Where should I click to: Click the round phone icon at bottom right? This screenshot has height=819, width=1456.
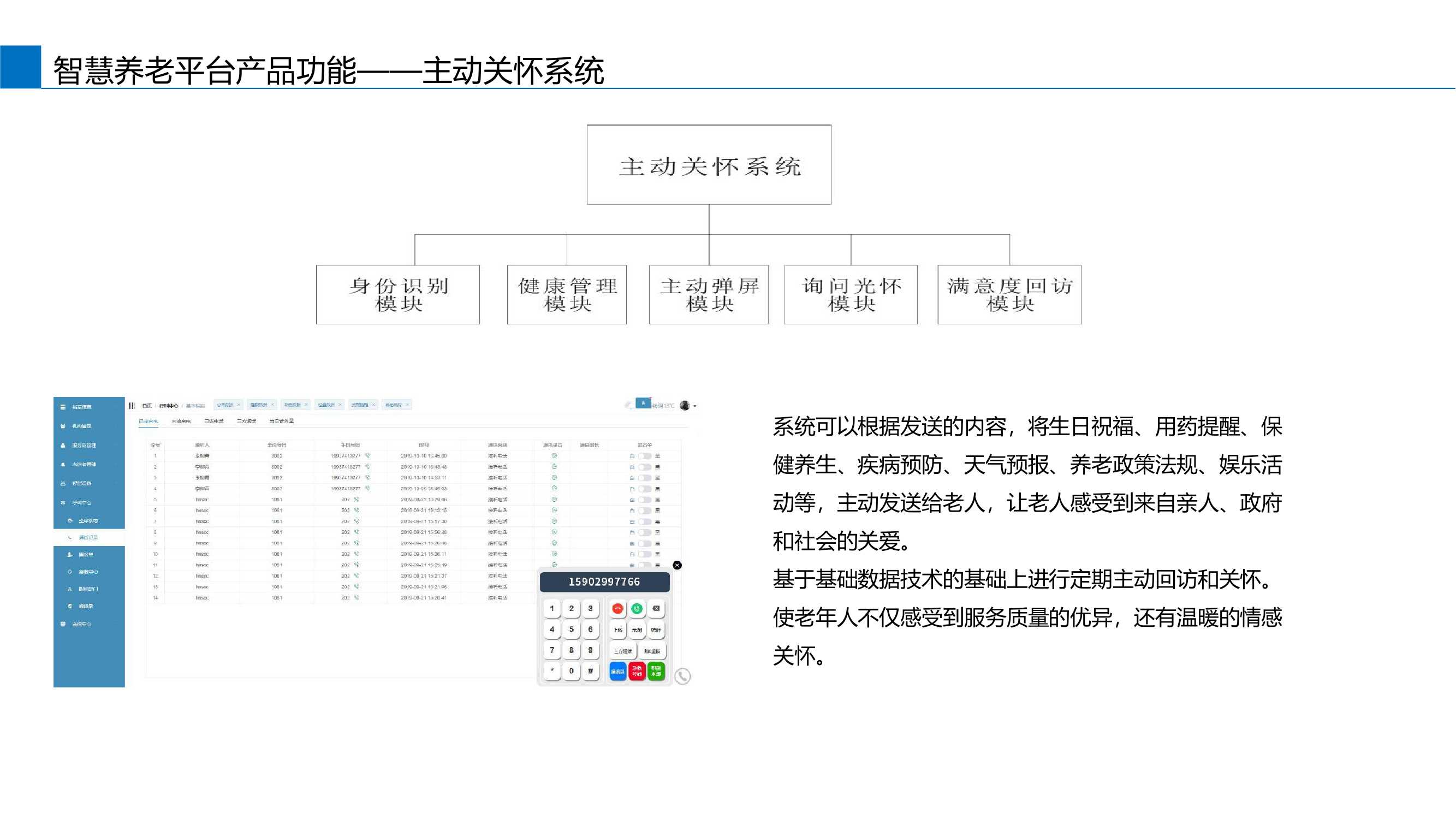coord(683,676)
